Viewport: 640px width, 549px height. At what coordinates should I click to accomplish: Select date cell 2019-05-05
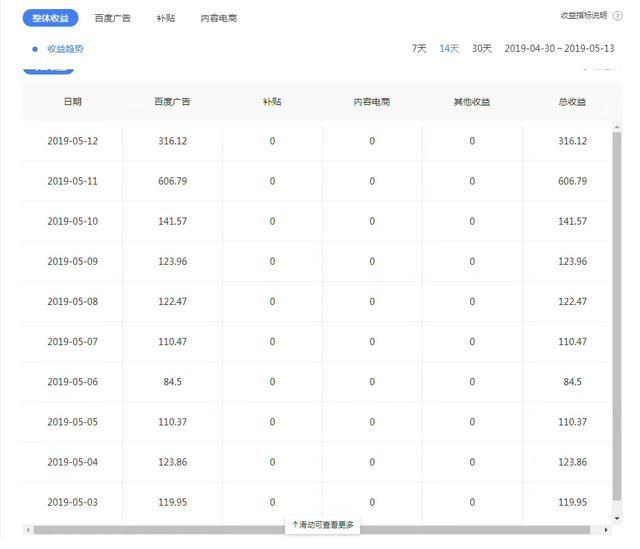pos(73,422)
